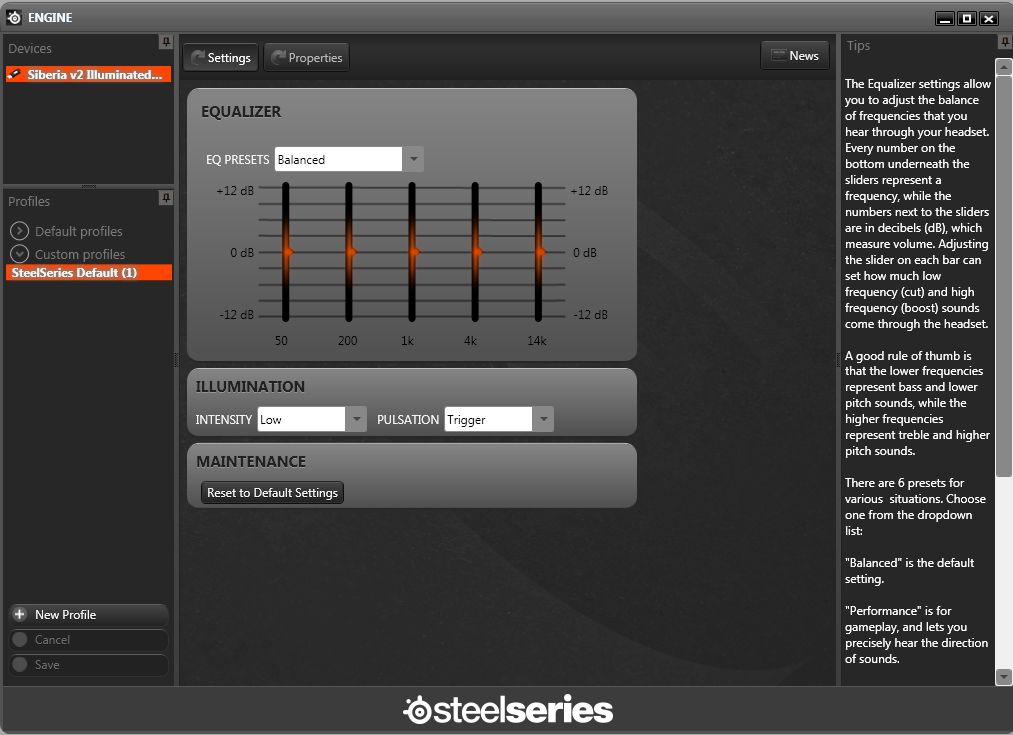Click the 50 Hz equalizer slider handle

pos(286,252)
